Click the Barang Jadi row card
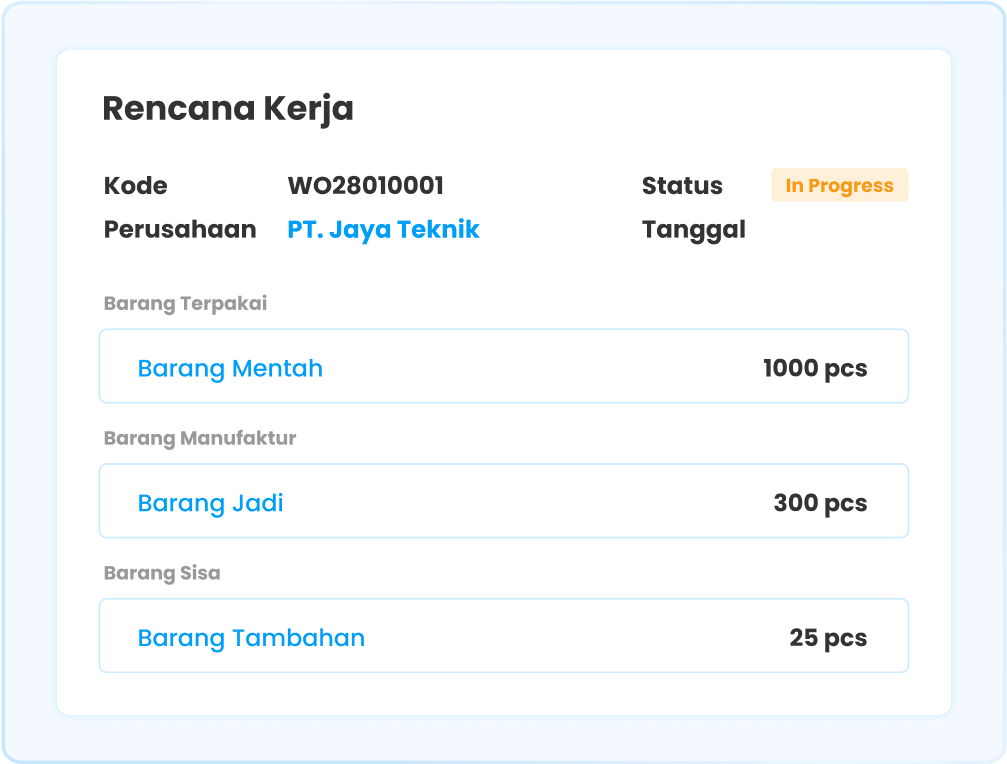The image size is (1007, 764). [503, 501]
